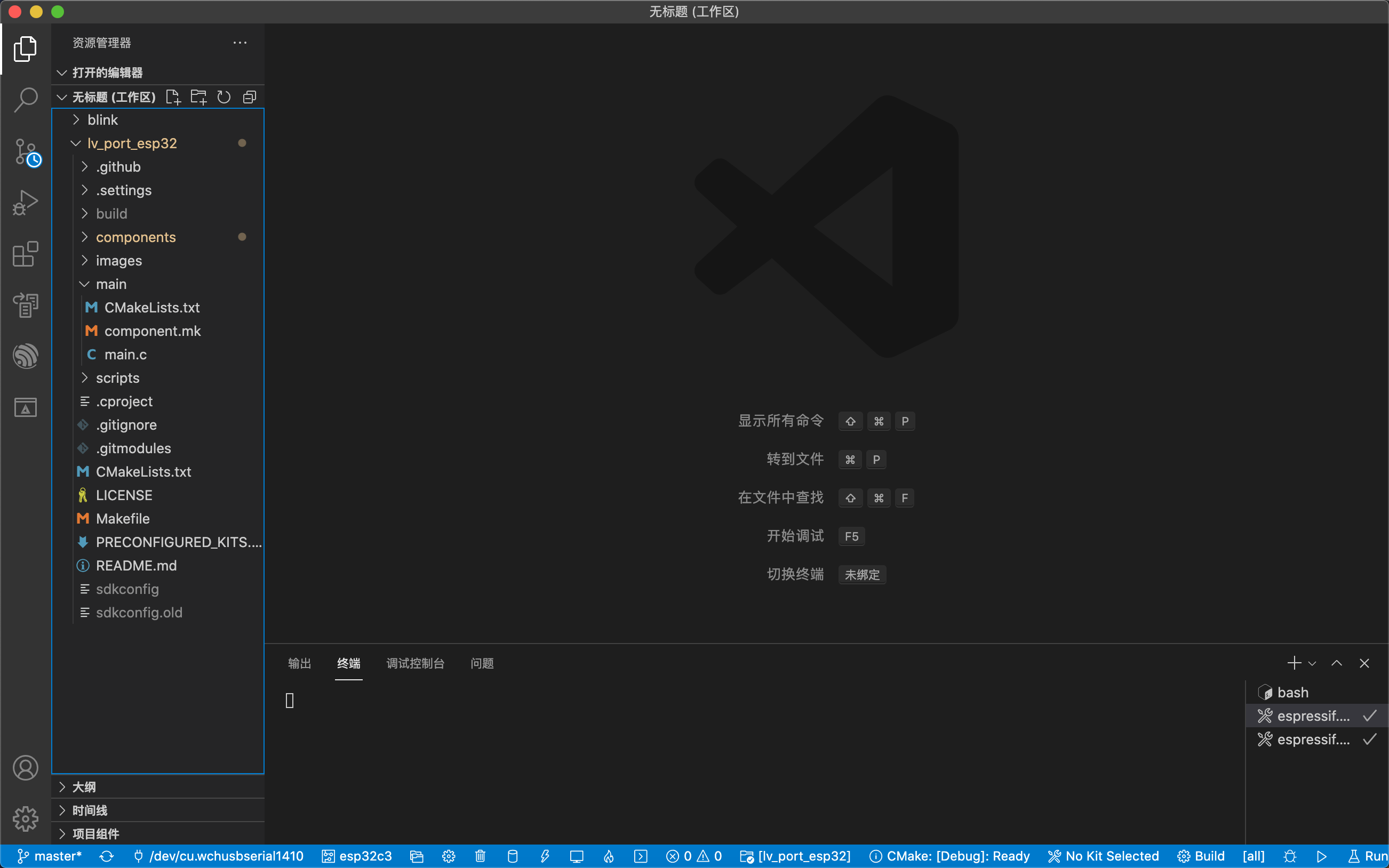Screen dimensions: 1389x868
Task: Open main.c file in the tree
Action: click(125, 355)
